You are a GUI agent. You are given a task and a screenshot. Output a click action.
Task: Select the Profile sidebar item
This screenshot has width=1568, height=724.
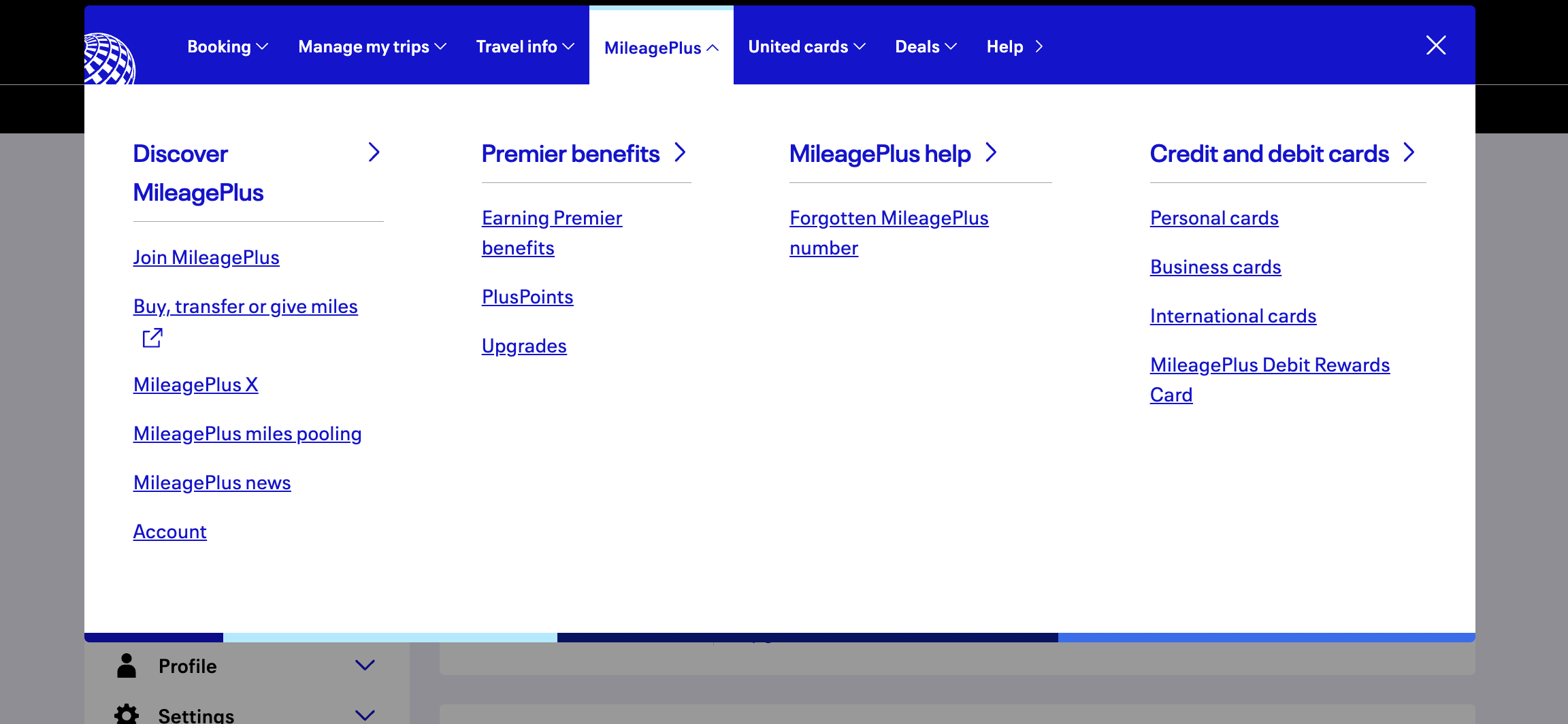[x=246, y=665]
